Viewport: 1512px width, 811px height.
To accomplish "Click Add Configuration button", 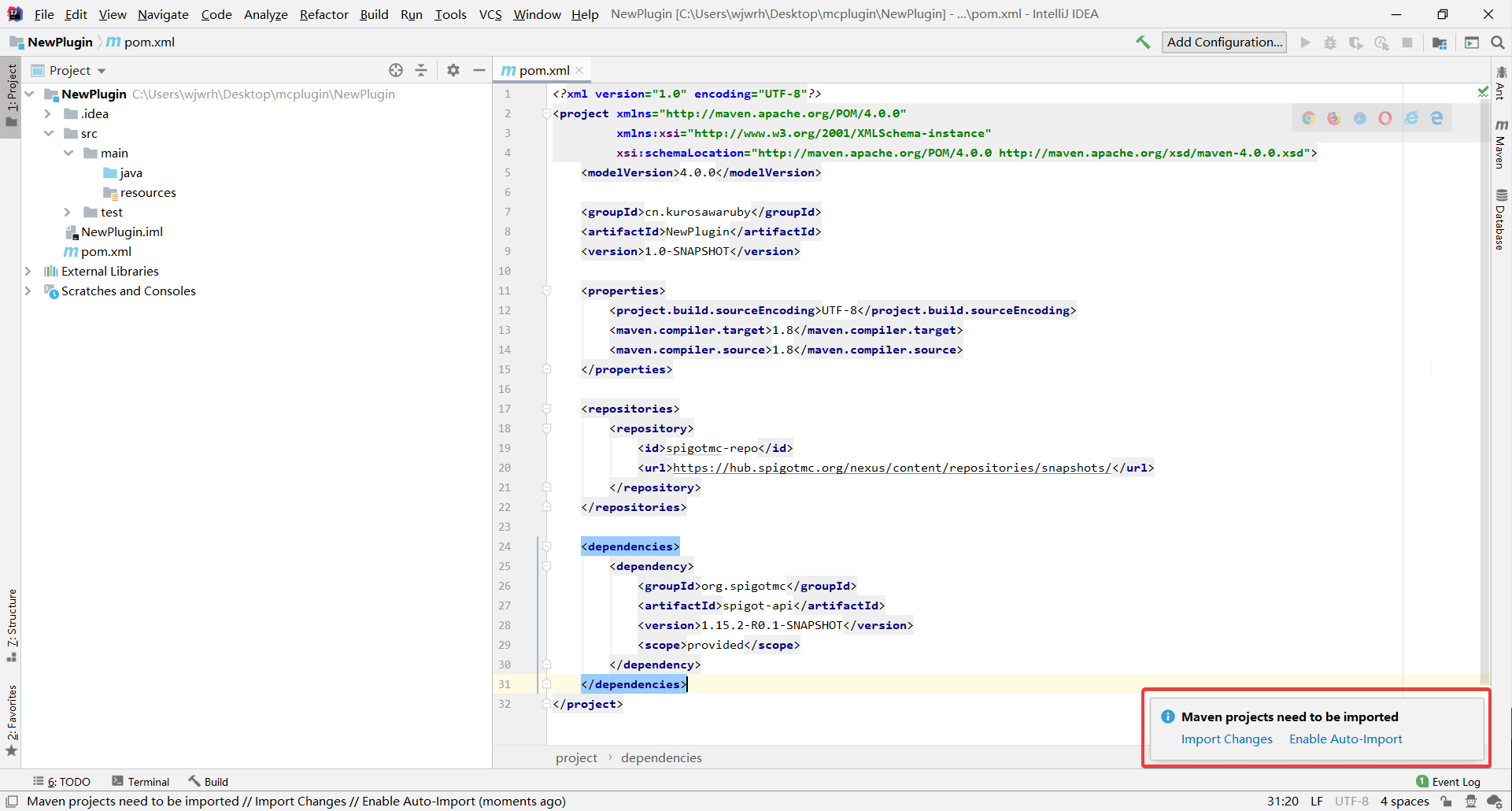I will [1224, 43].
